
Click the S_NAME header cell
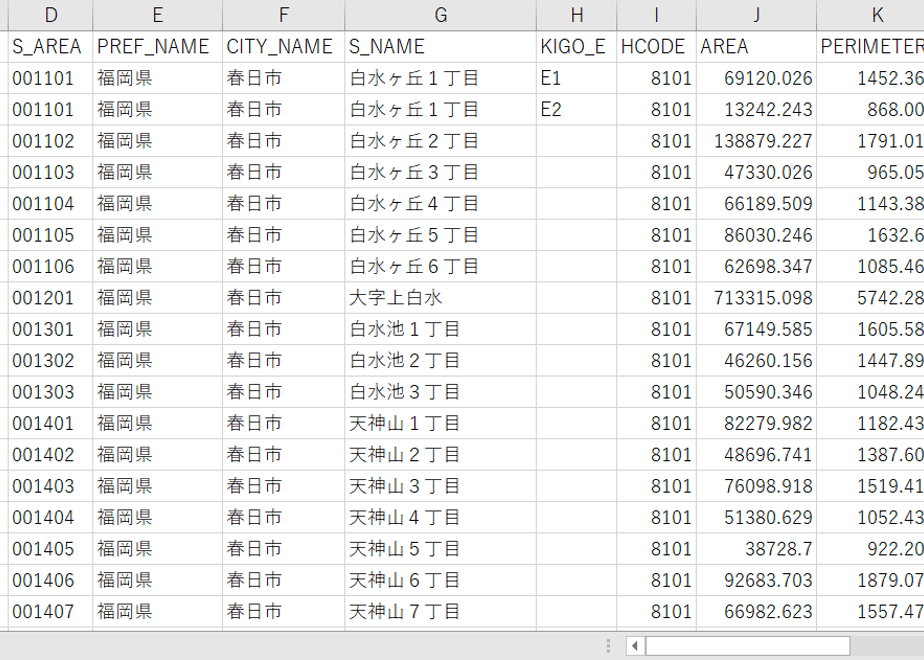pyautogui.click(x=440, y=47)
